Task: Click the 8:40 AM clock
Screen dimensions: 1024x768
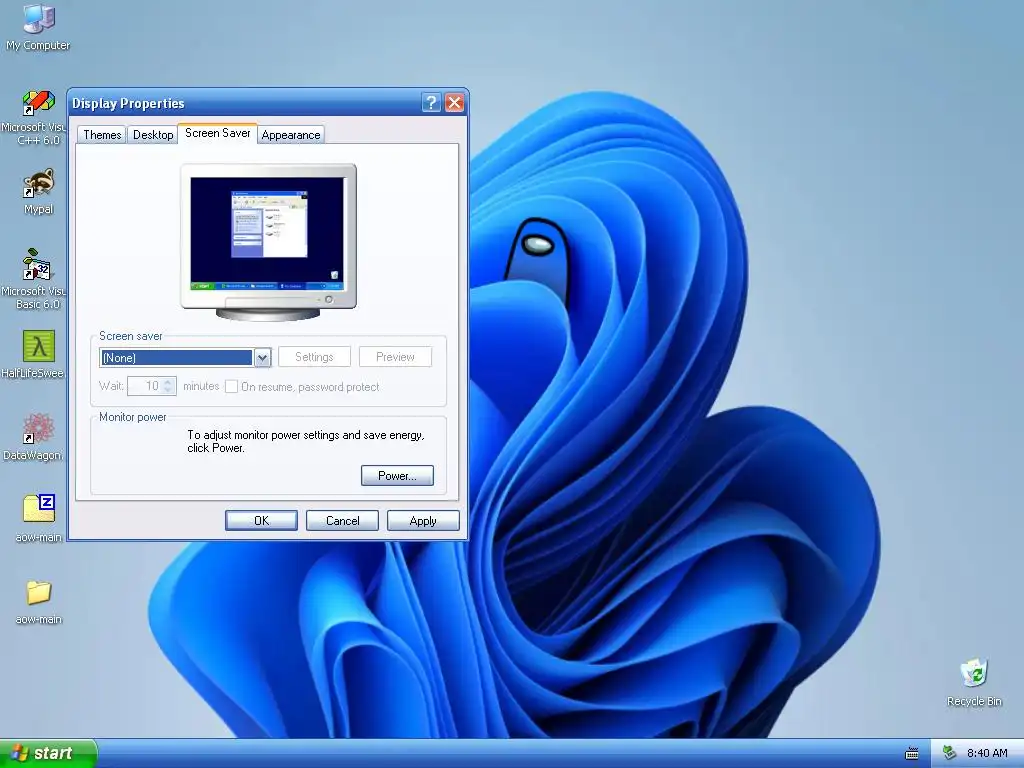Action: click(x=987, y=753)
